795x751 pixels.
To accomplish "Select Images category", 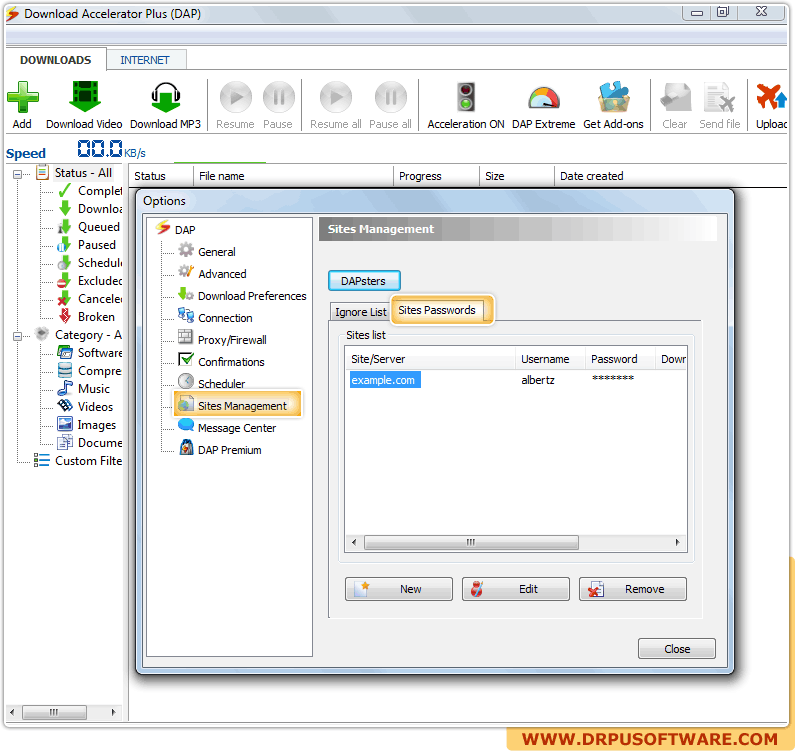I will coord(87,424).
